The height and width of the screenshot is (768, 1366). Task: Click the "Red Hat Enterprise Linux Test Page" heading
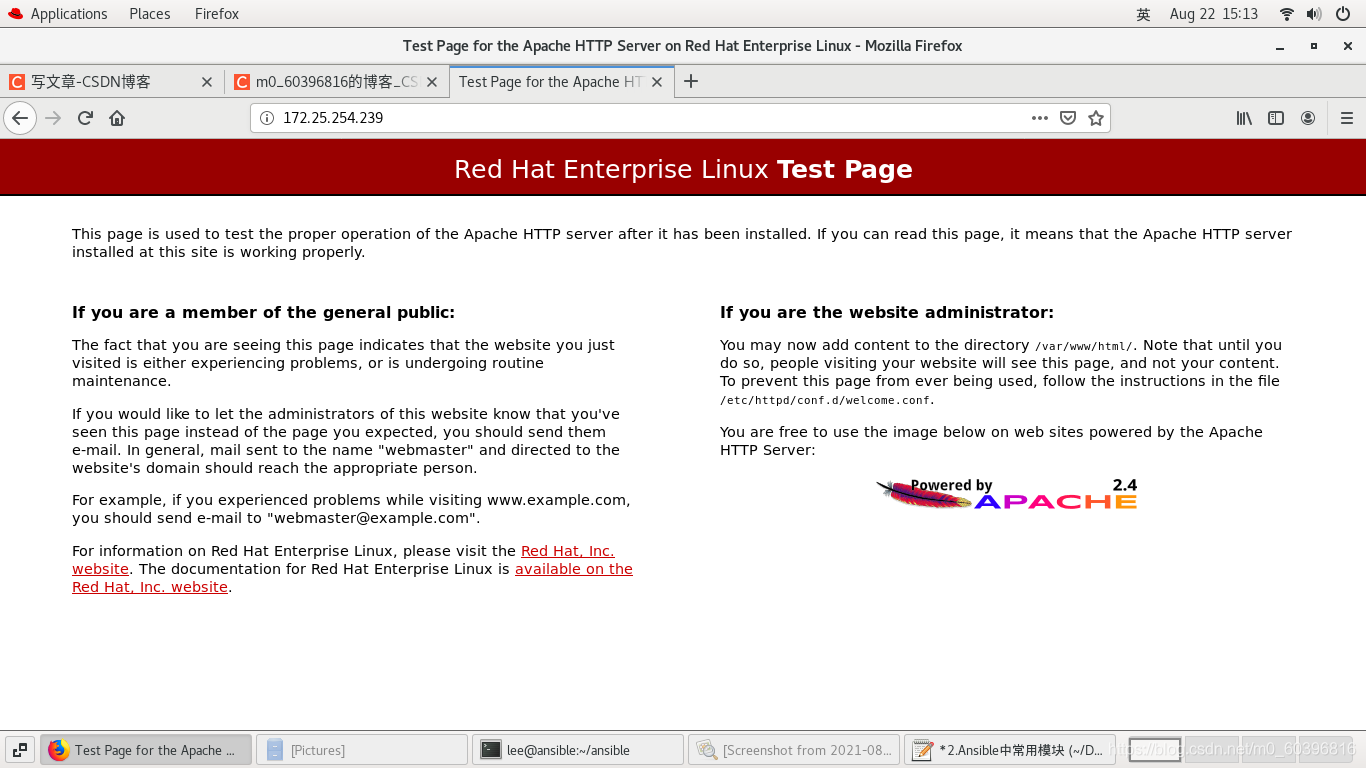pyautogui.click(x=683, y=169)
